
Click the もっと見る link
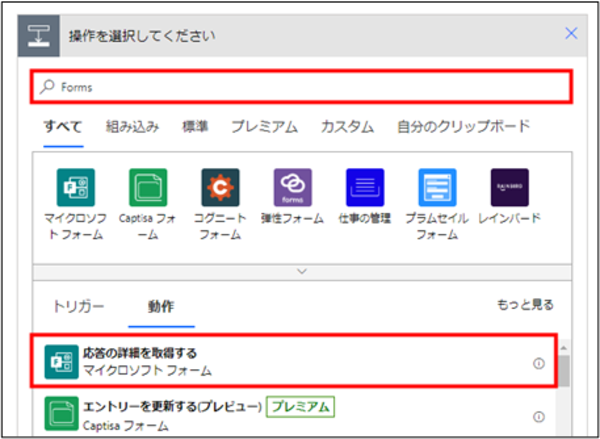525,305
